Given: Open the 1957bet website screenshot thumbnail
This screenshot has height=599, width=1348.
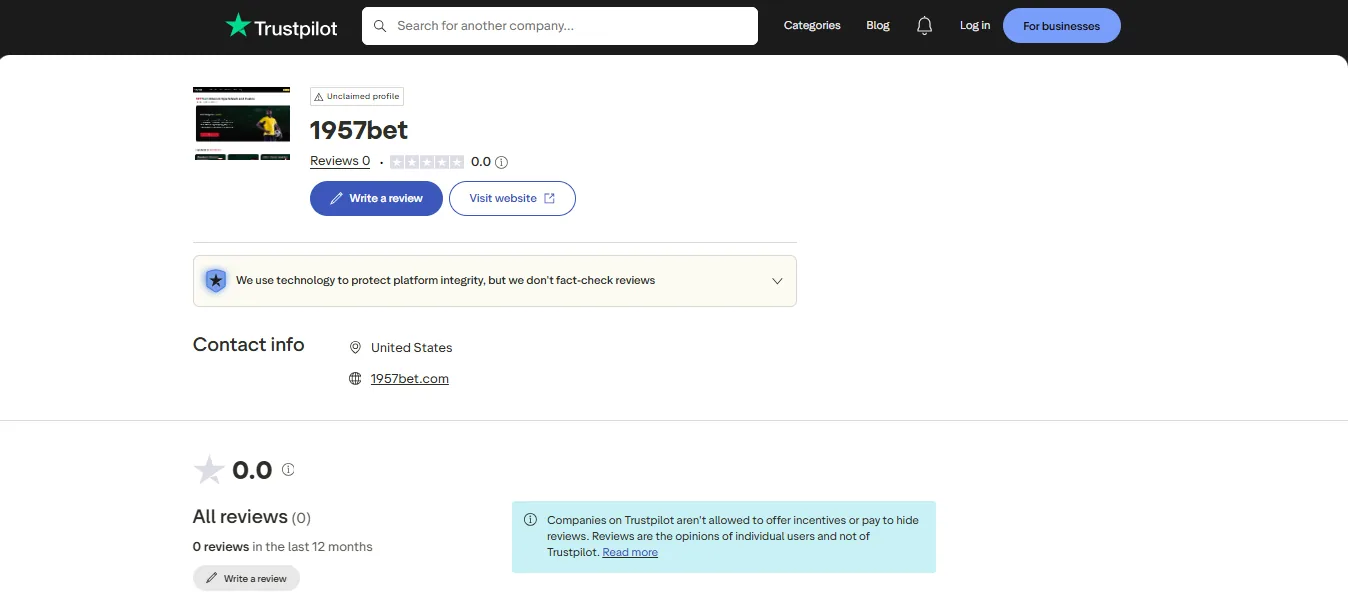Looking at the screenshot, I should coord(241,123).
